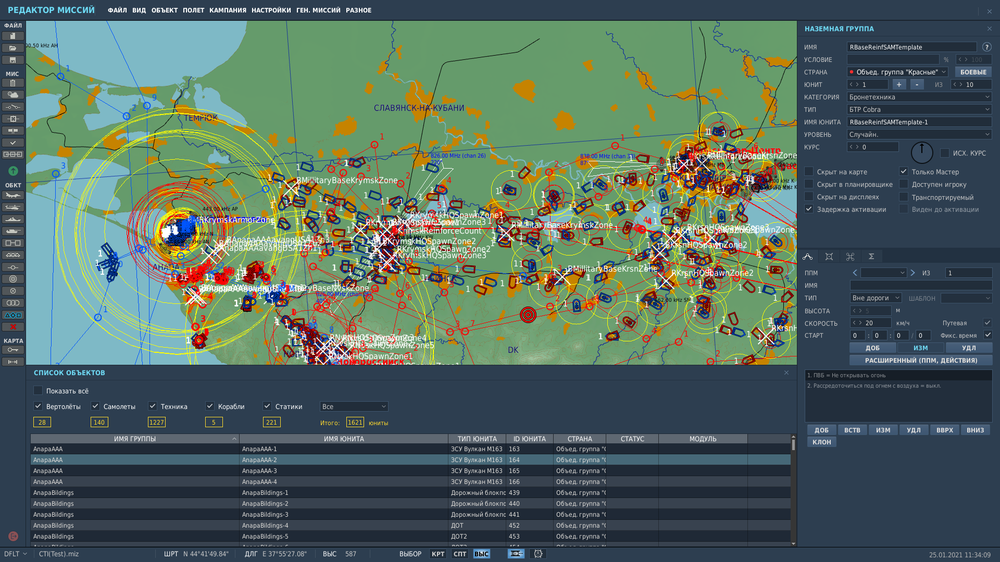Expand the Тип БТР Cobra dropdown
1000x562 pixels.
click(x=919, y=109)
